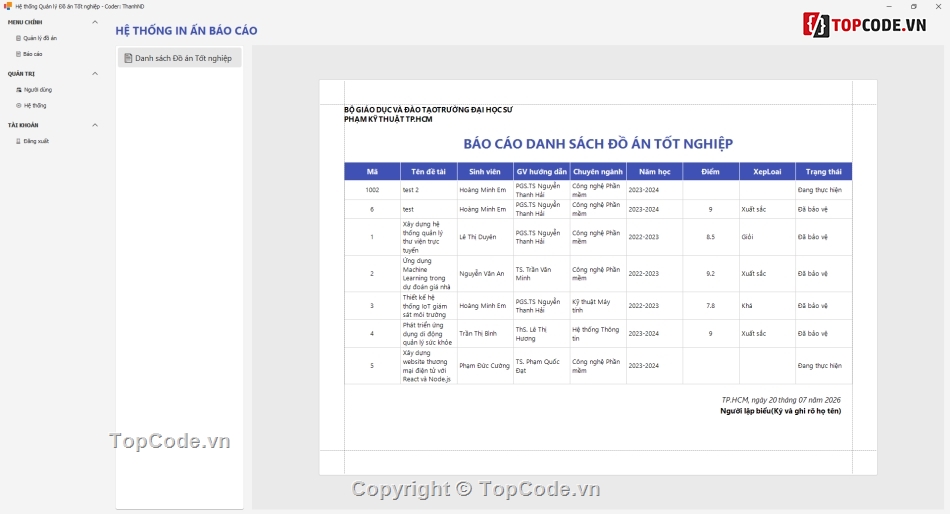Click the Mã column header
The height and width of the screenshot is (514, 950).
[x=372, y=172]
